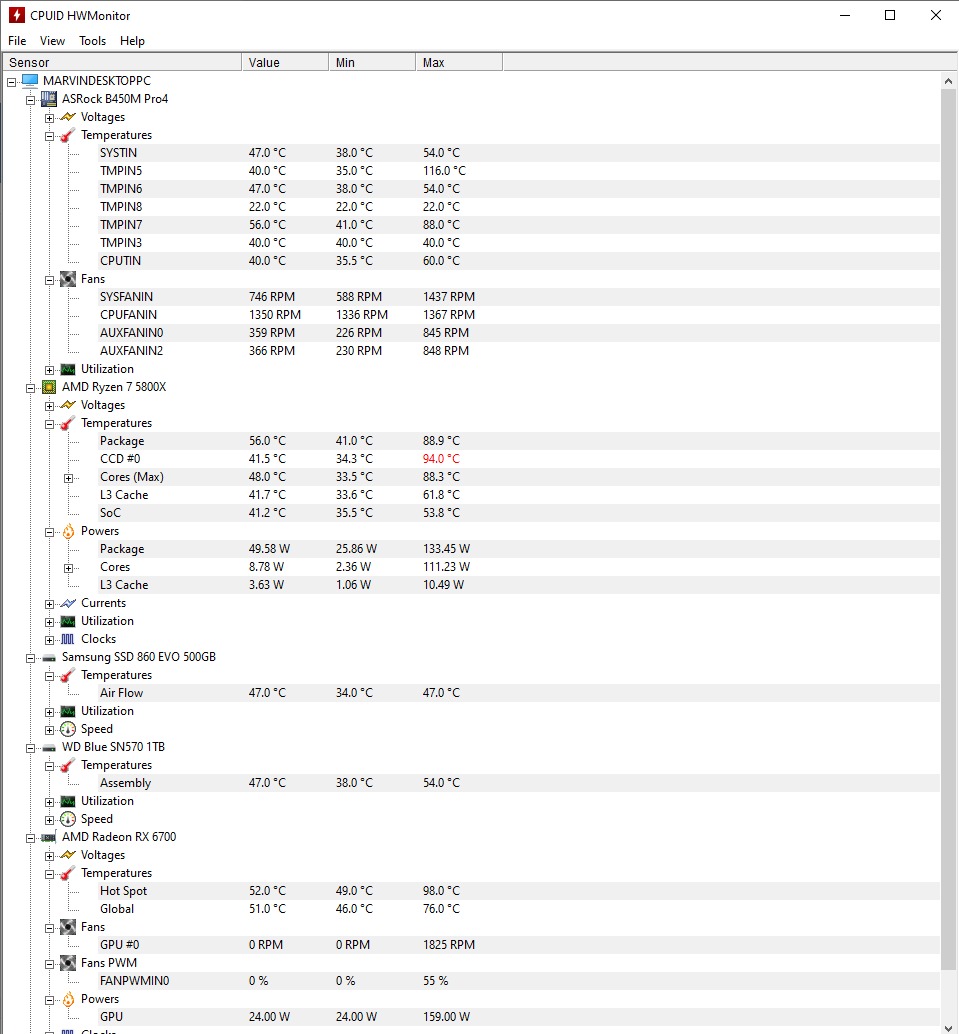The width and height of the screenshot is (959, 1034).
Task: Click the thermometer icon under Samsung SSD
Action: click(68, 675)
